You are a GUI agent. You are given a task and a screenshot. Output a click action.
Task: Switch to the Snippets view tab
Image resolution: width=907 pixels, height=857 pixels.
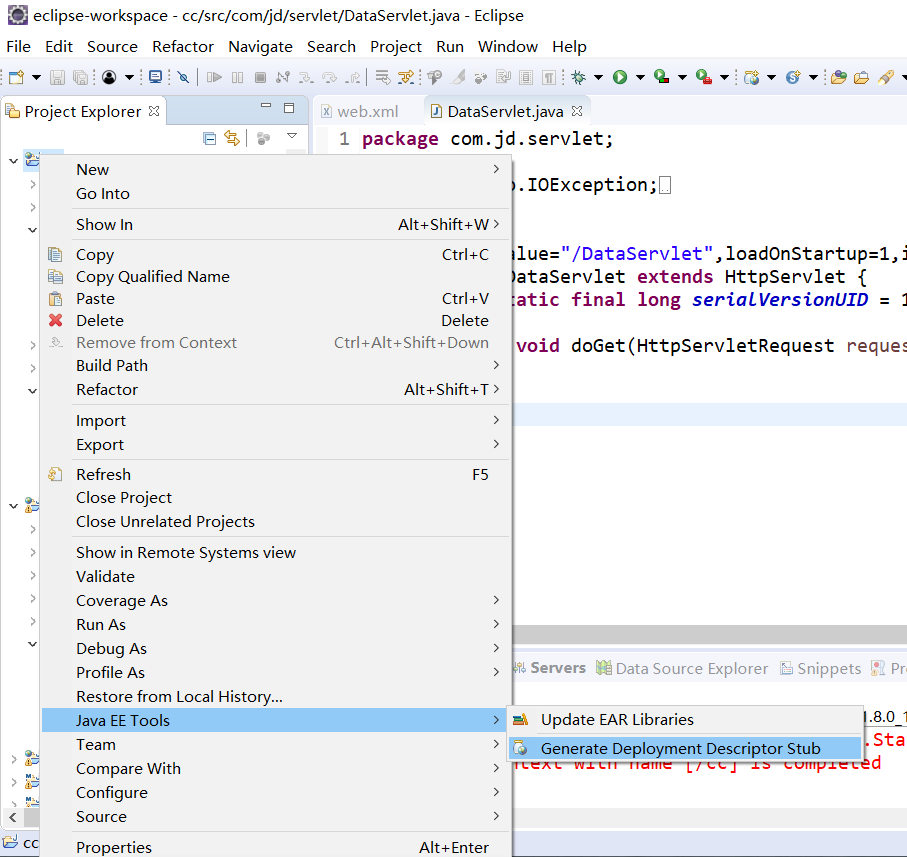click(x=821, y=668)
